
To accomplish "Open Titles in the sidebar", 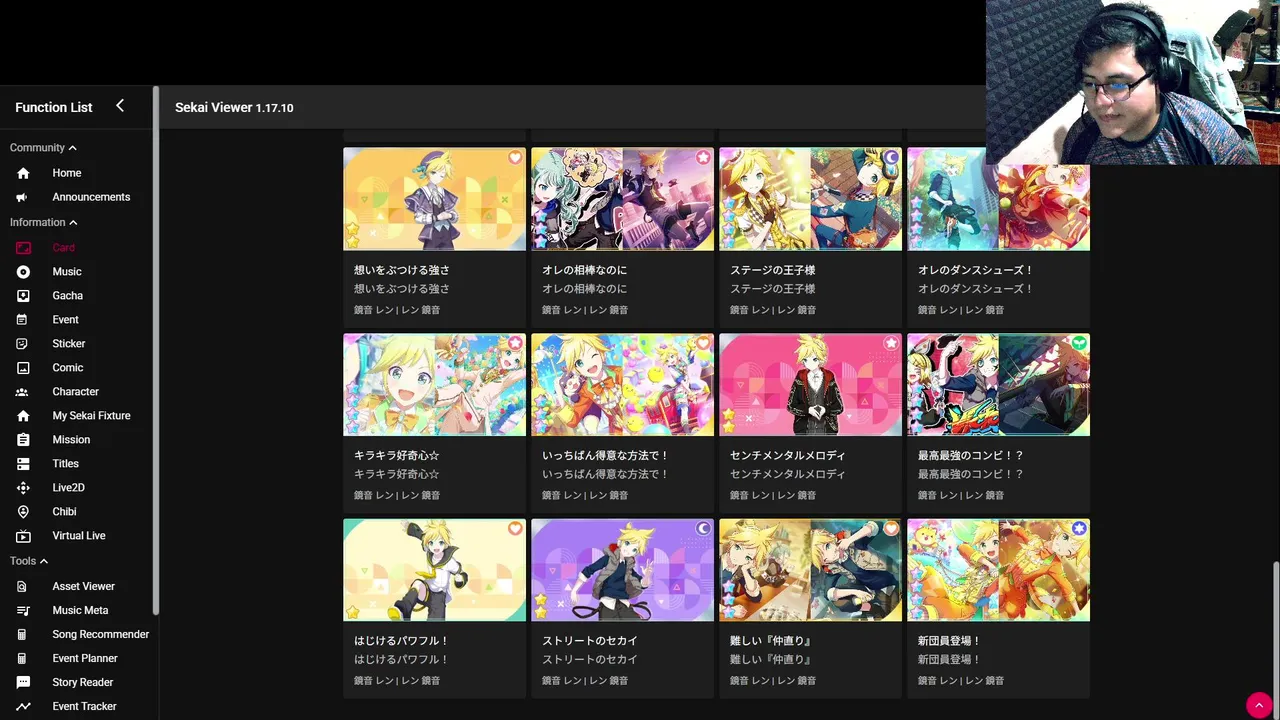I will (x=65, y=463).
